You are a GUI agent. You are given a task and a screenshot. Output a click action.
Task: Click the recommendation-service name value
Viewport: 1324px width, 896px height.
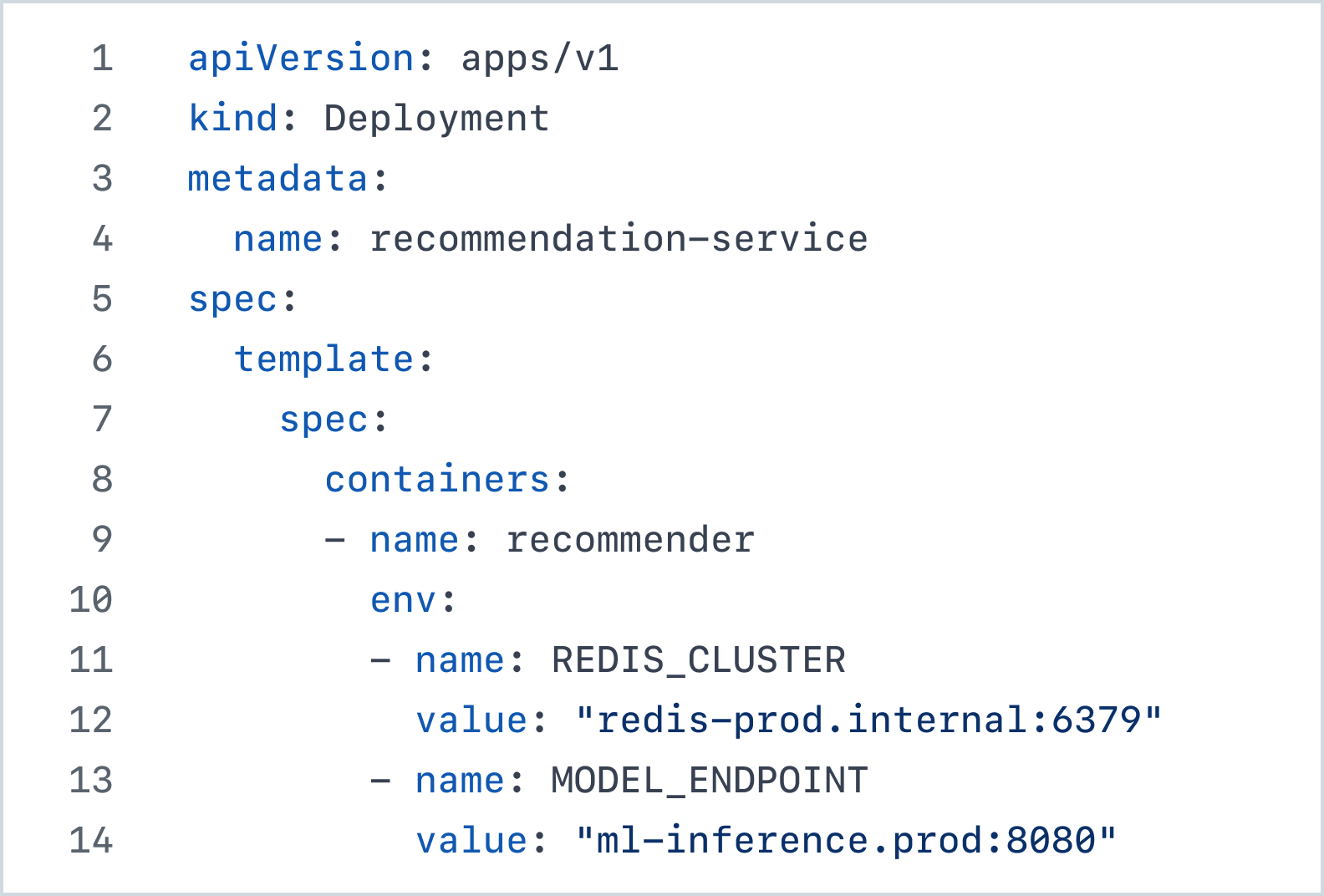click(619, 239)
